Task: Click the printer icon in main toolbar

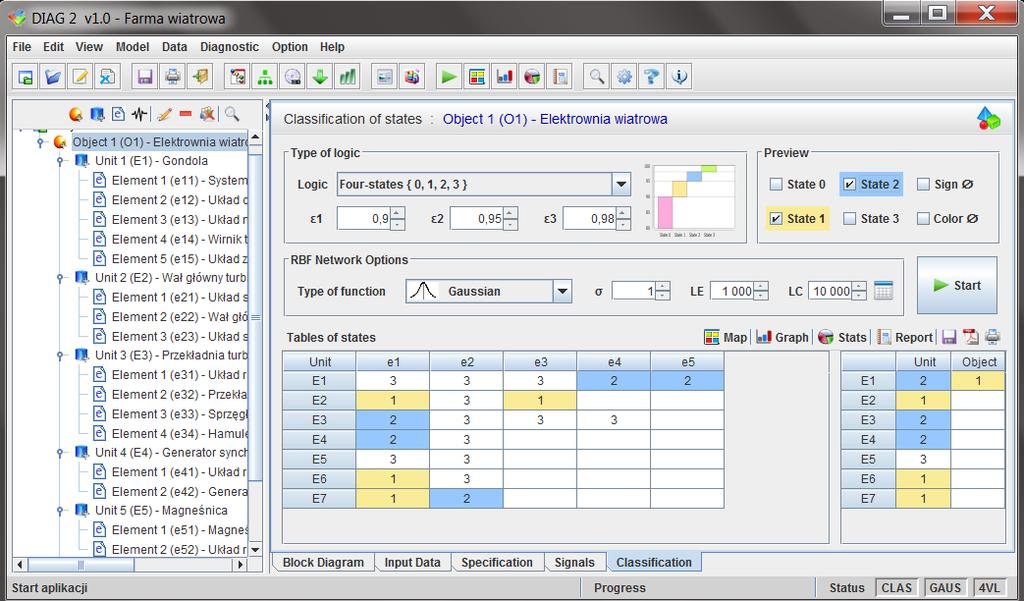Action: pyautogui.click(x=172, y=76)
